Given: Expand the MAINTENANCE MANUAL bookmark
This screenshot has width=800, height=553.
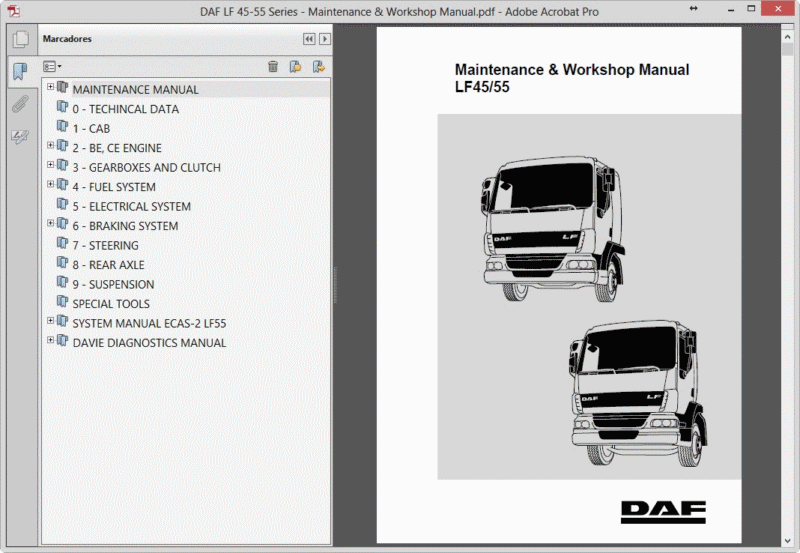Looking at the screenshot, I should click(x=51, y=87).
